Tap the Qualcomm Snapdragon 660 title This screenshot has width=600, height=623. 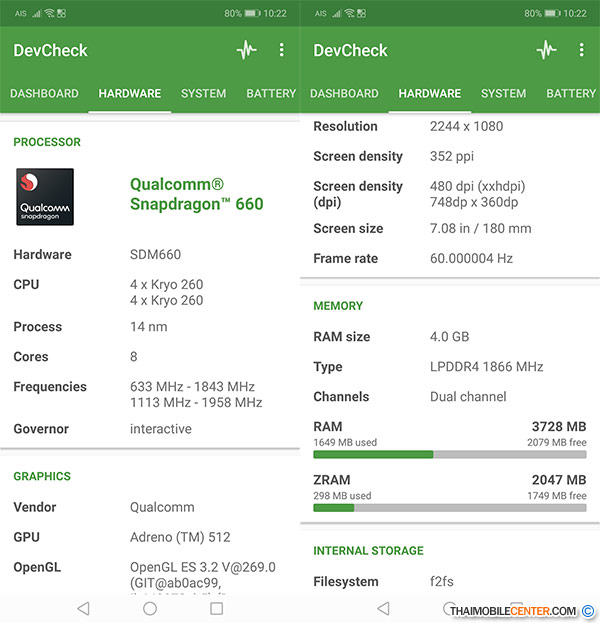pyautogui.click(x=197, y=194)
